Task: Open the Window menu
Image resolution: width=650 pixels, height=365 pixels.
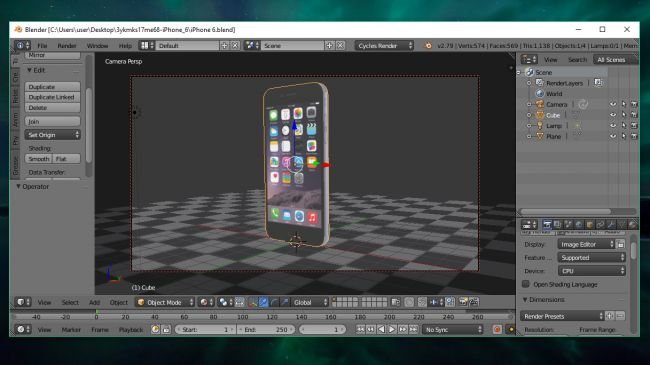Action: pyautogui.click(x=97, y=46)
